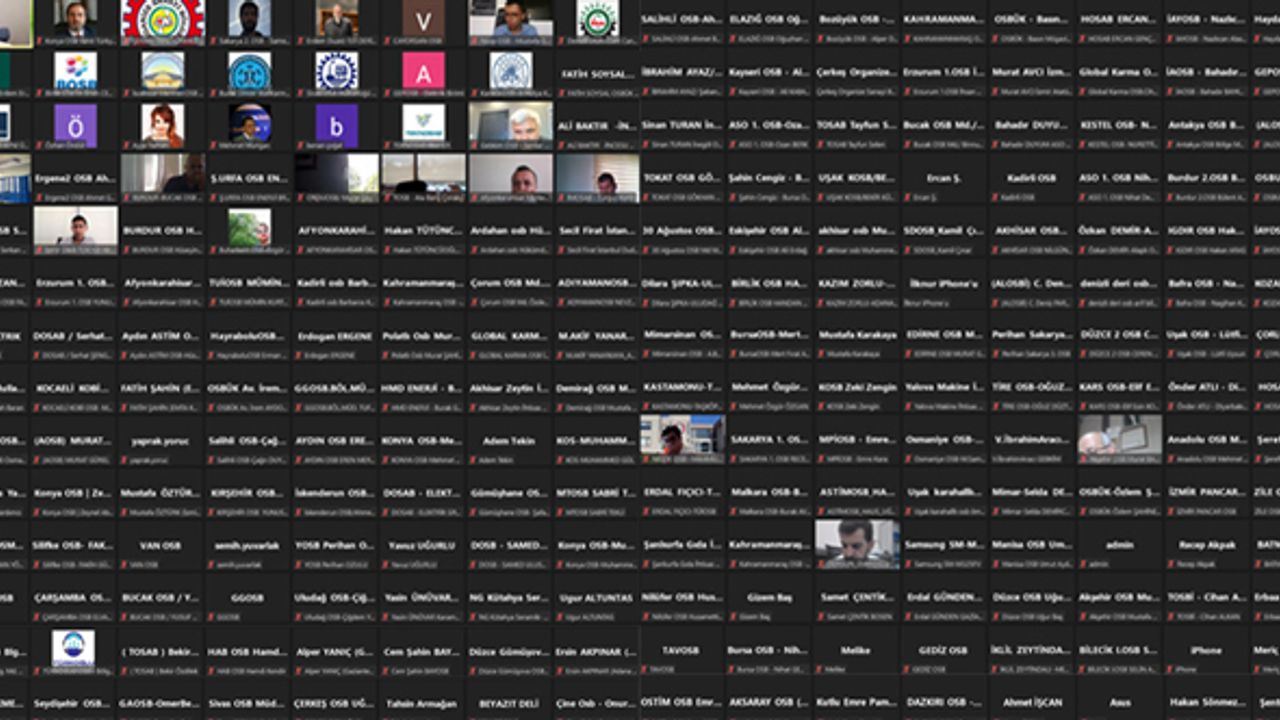Select the AFYONKARAHİ participant tile

coord(336,230)
